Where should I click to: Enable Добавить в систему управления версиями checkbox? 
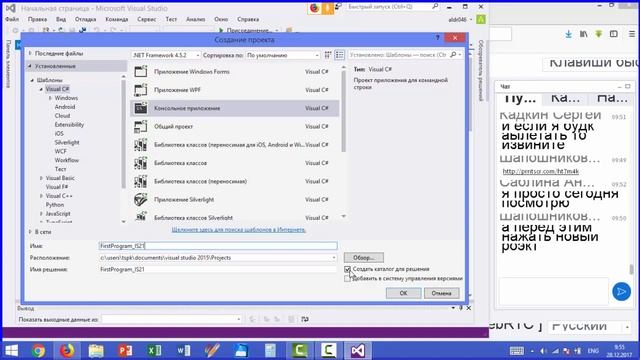[347, 278]
